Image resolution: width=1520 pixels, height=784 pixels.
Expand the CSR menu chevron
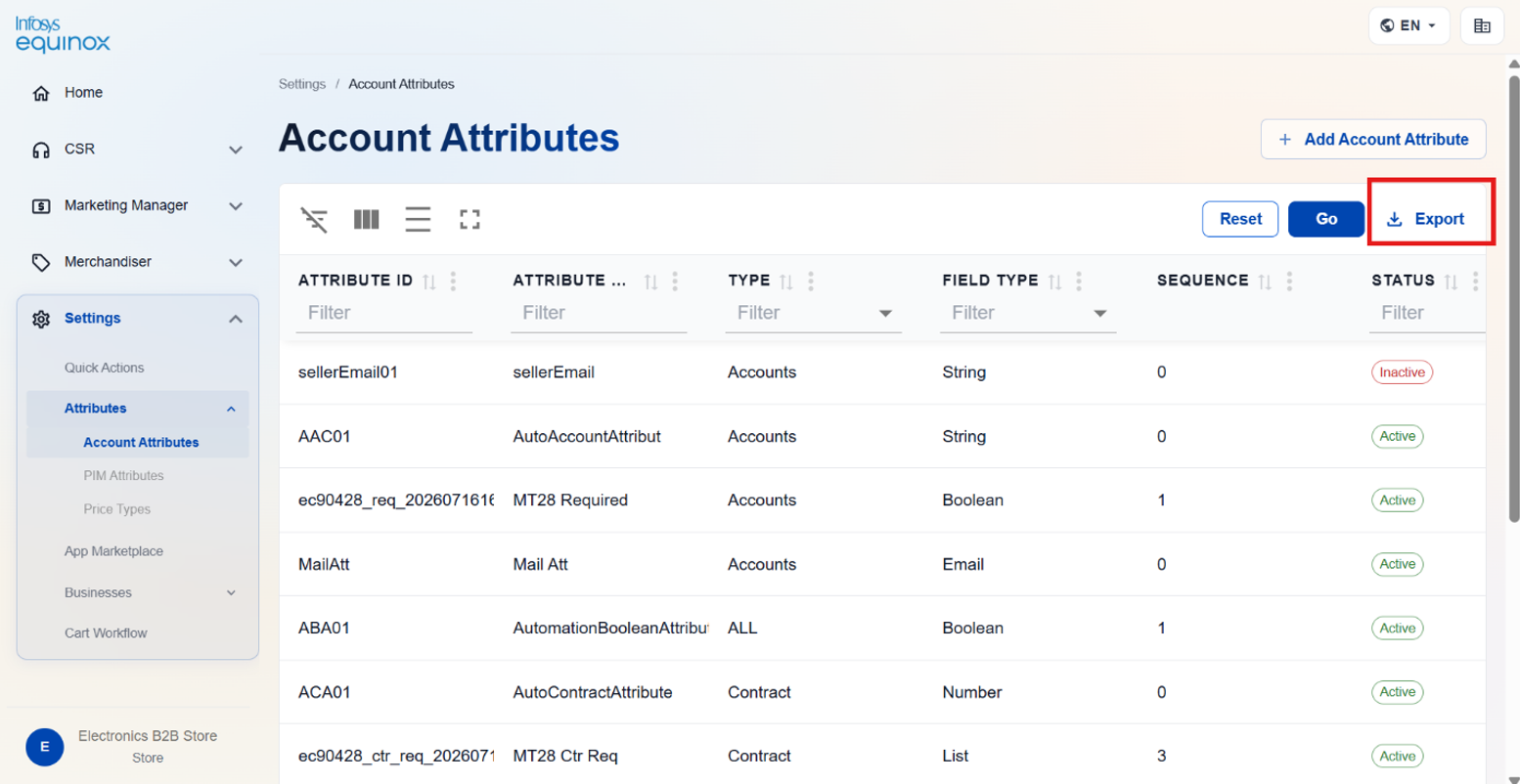coord(236,150)
